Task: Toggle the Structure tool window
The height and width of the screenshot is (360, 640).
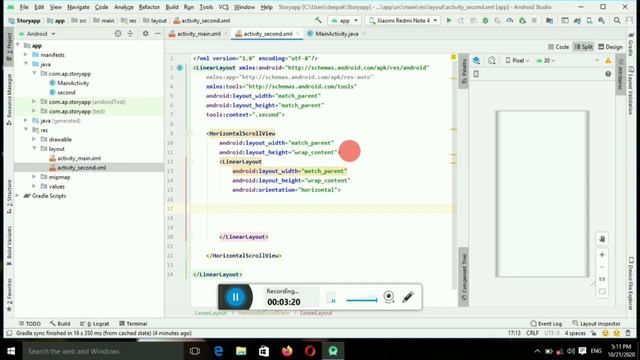Action: click(x=9, y=196)
